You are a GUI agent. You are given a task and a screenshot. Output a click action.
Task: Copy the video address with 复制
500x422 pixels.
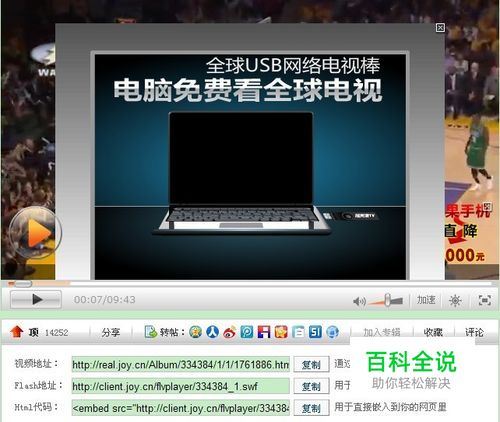pyautogui.click(x=311, y=364)
